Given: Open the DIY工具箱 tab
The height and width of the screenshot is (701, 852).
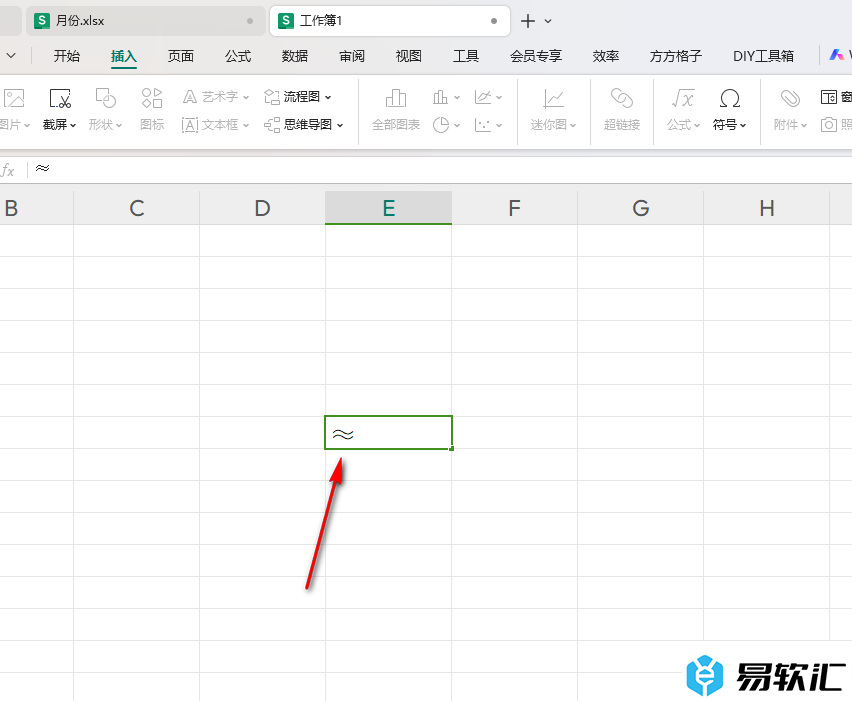Looking at the screenshot, I should click(x=763, y=56).
